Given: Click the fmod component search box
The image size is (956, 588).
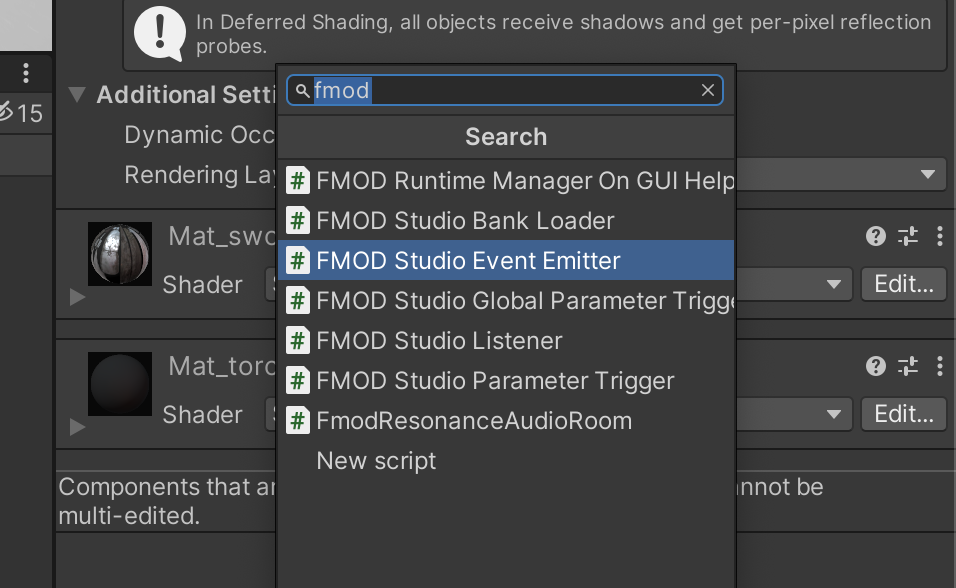Looking at the screenshot, I should click(505, 90).
